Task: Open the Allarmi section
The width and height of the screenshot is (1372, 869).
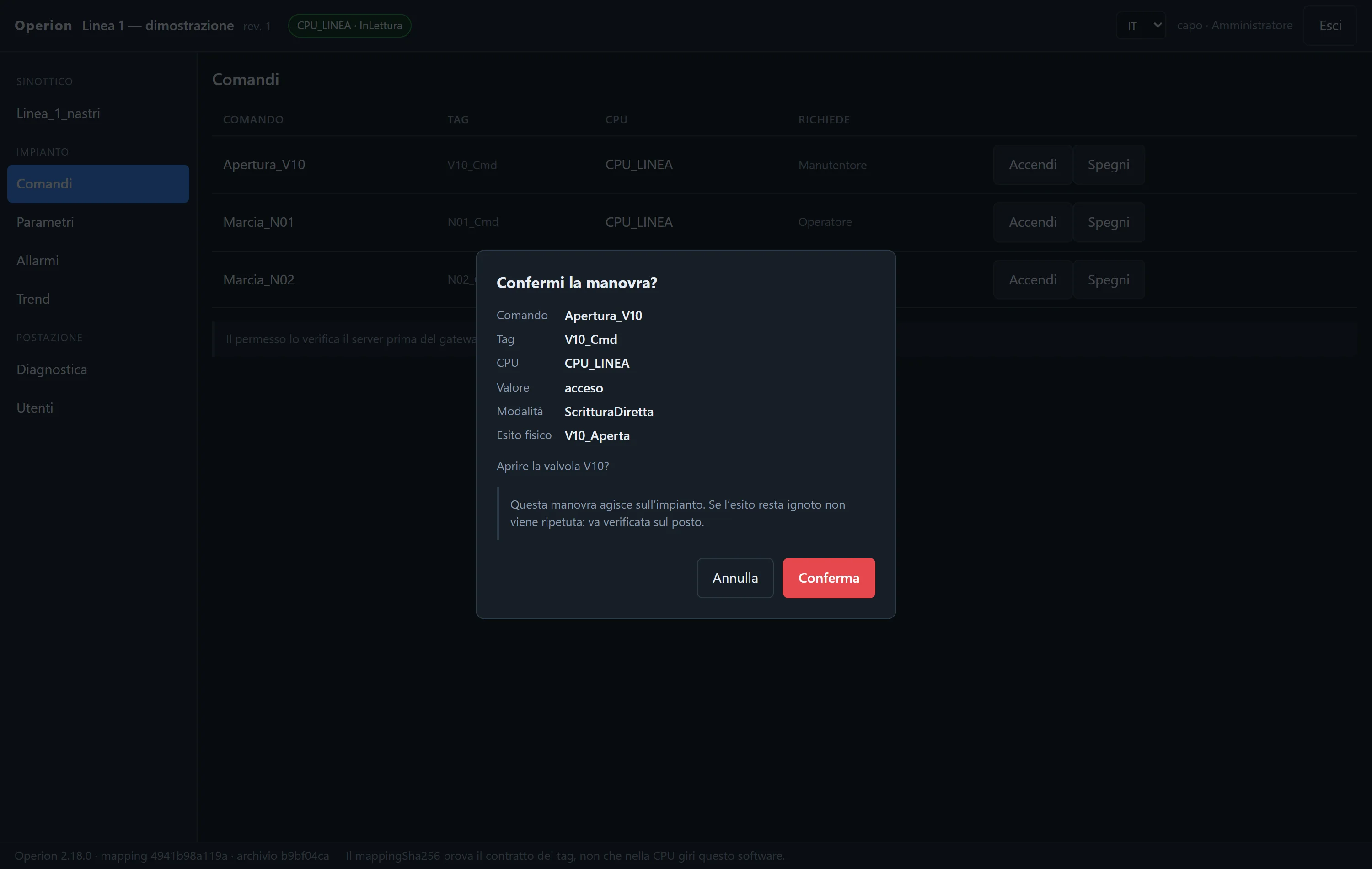Action: [x=98, y=260]
